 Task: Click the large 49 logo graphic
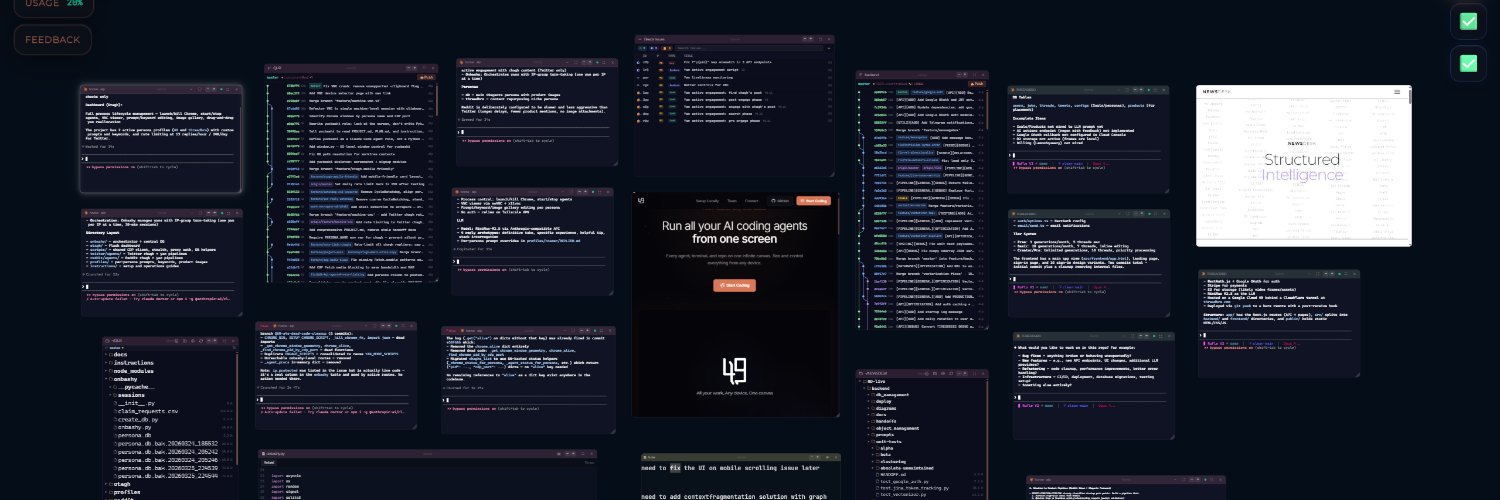coord(735,372)
